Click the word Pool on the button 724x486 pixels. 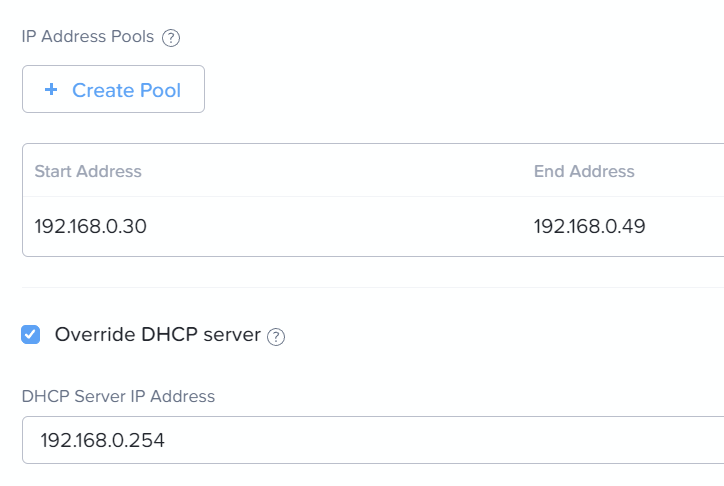160,90
